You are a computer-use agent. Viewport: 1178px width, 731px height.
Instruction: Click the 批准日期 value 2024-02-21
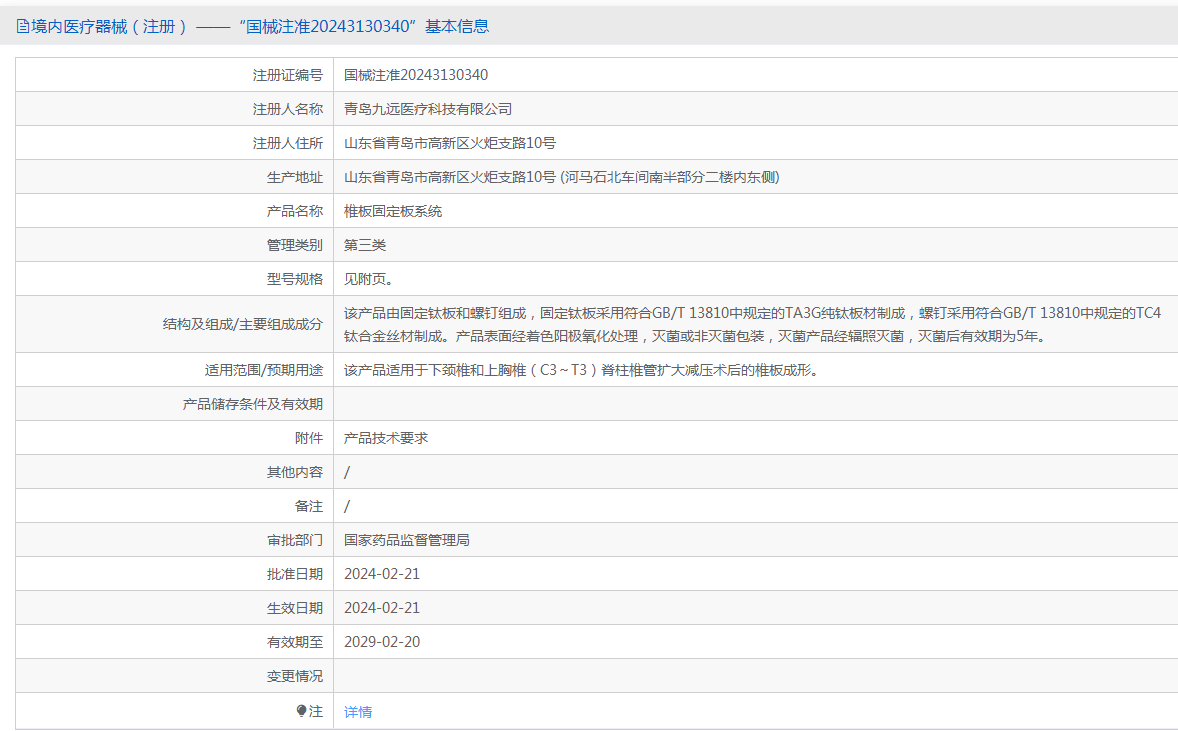point(382,574)
